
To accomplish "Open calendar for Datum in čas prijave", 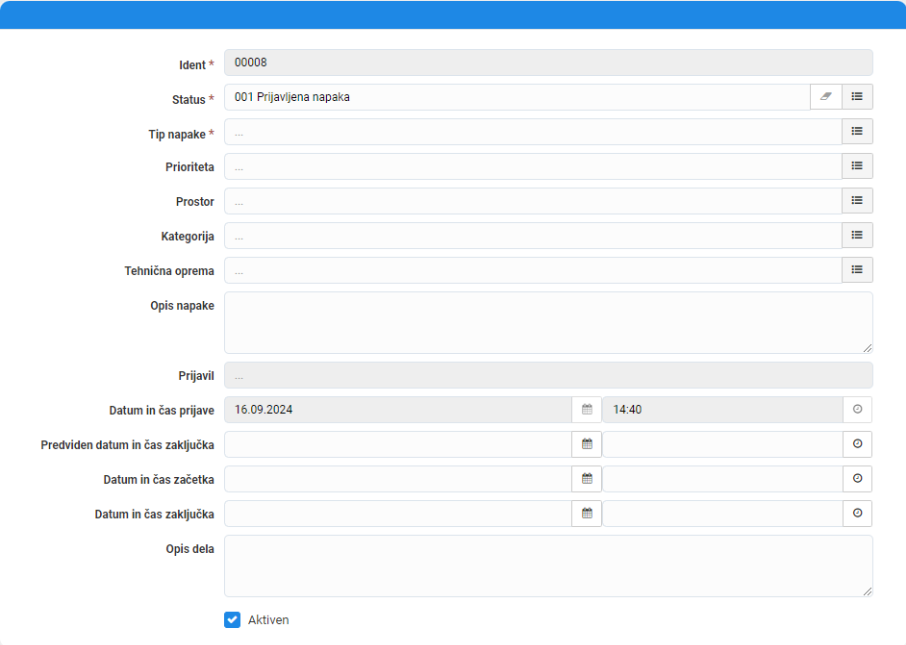I will click(x=587, y=409).
